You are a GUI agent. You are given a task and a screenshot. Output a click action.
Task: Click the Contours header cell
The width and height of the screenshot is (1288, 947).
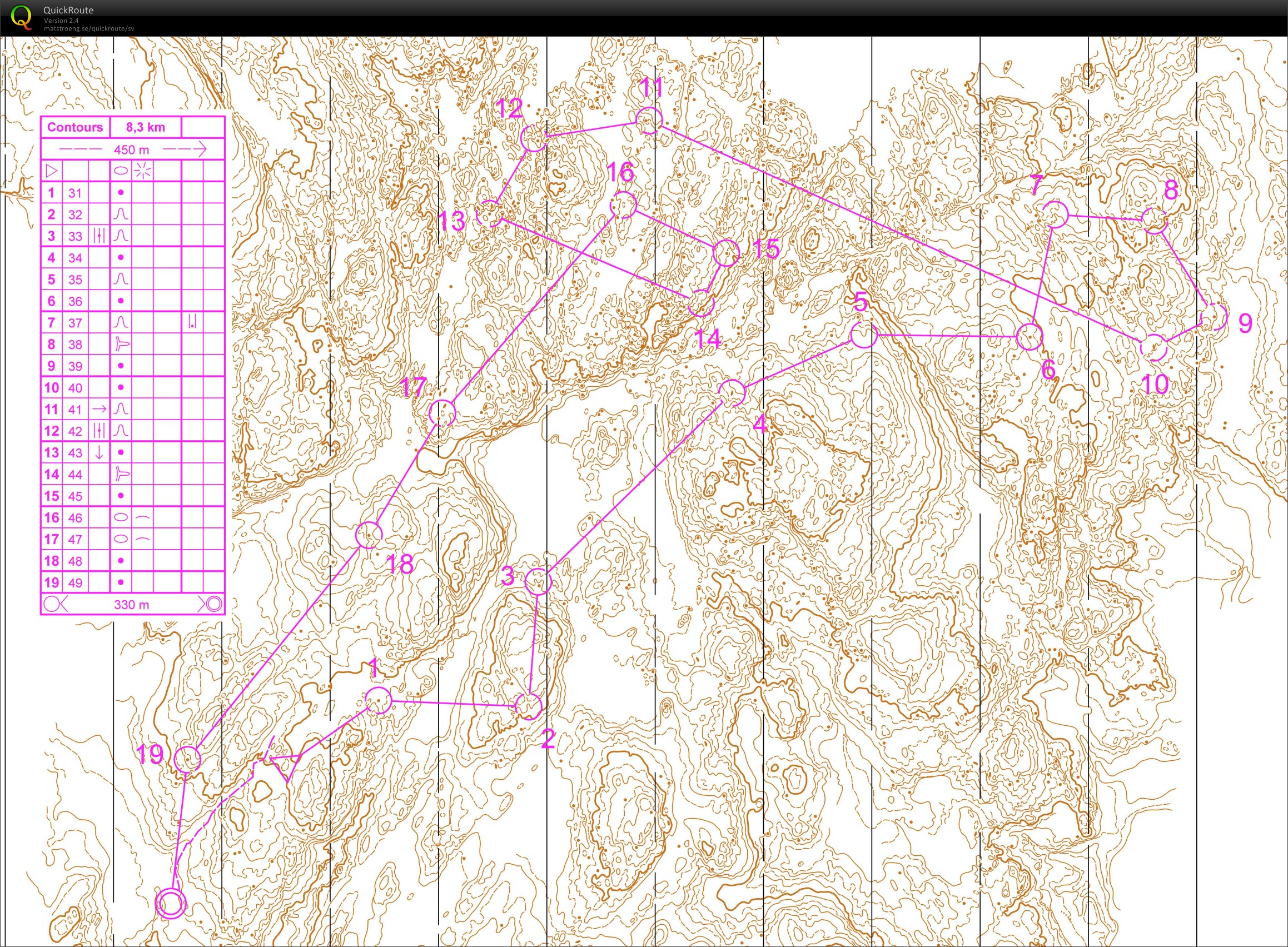point(75,127)
